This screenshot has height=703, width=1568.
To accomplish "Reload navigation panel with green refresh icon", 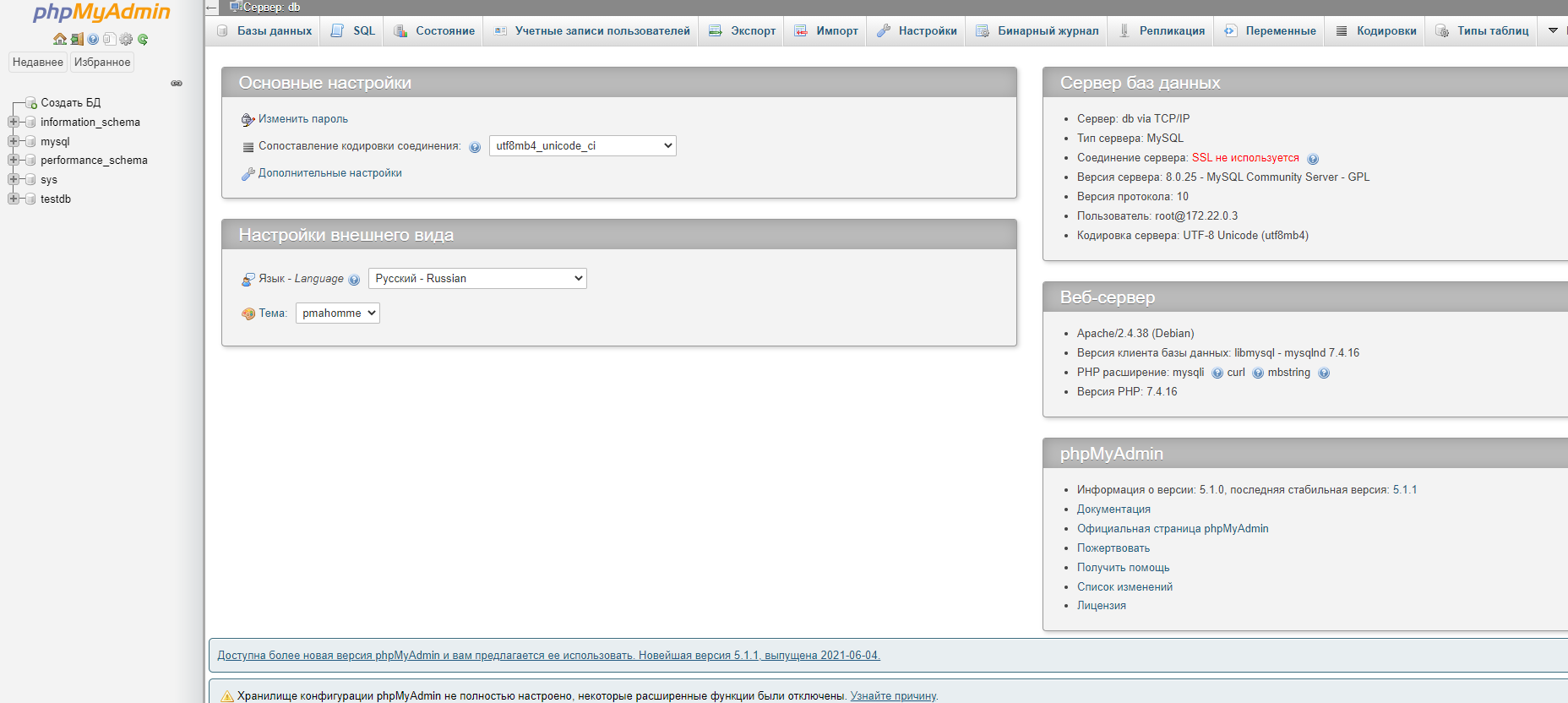I will (143, 39).
